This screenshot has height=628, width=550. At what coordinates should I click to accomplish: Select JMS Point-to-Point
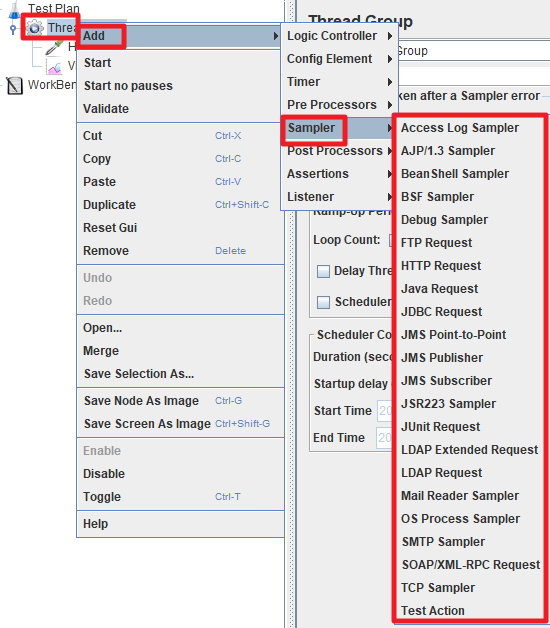[x=470, y=335]
